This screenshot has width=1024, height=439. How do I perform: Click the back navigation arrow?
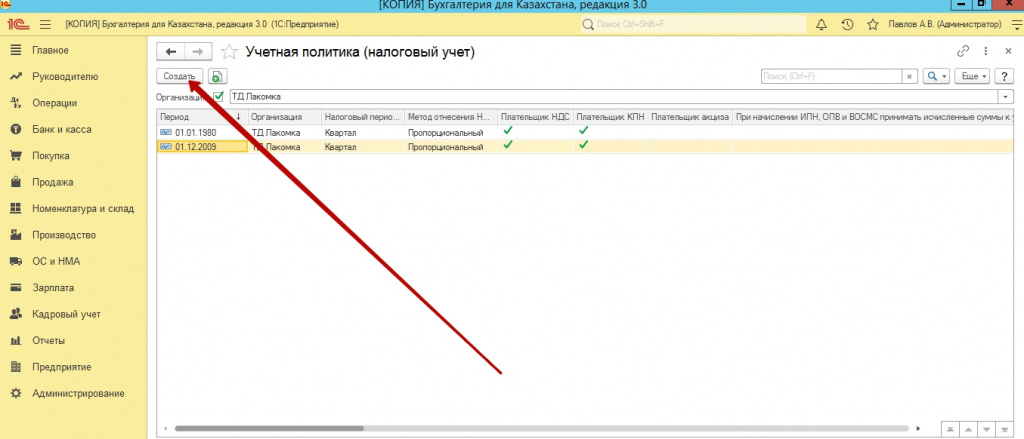(171, 52)
